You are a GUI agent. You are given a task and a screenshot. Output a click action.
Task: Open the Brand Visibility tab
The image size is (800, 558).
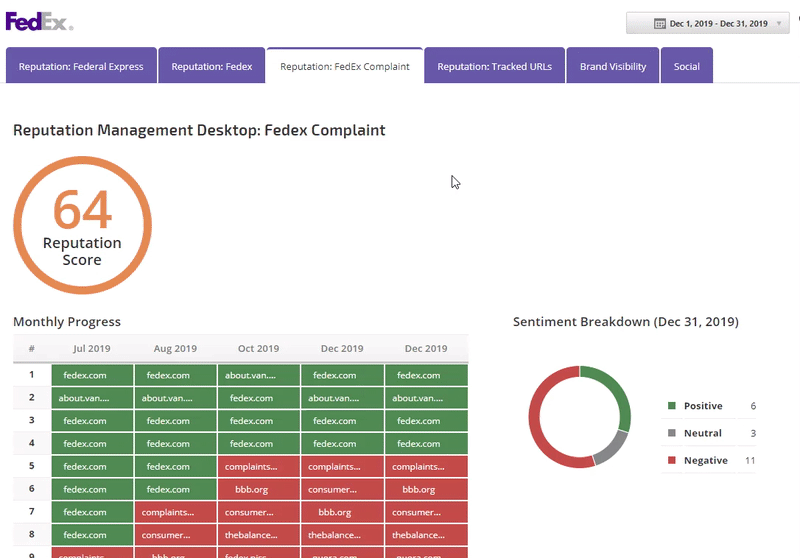point(613,66)
